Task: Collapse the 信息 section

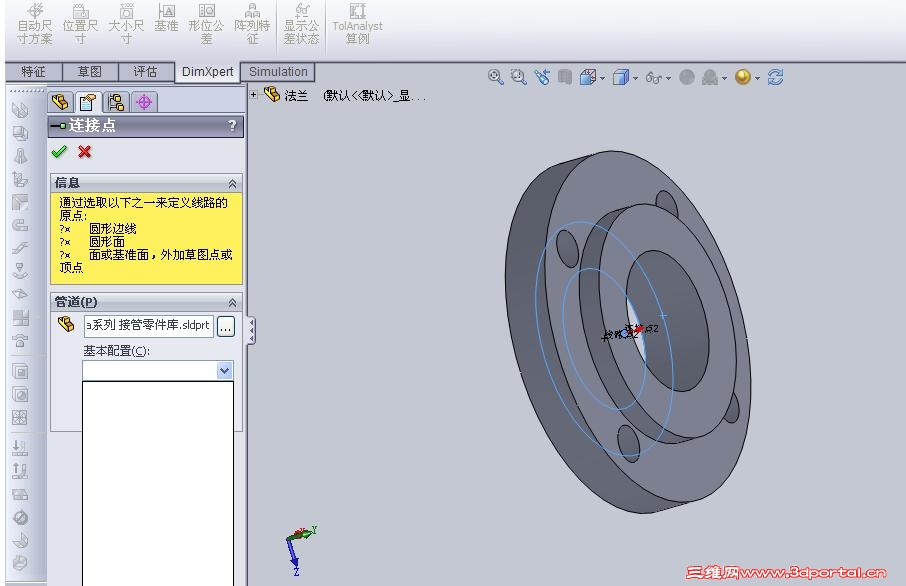Action: (232, 184)
